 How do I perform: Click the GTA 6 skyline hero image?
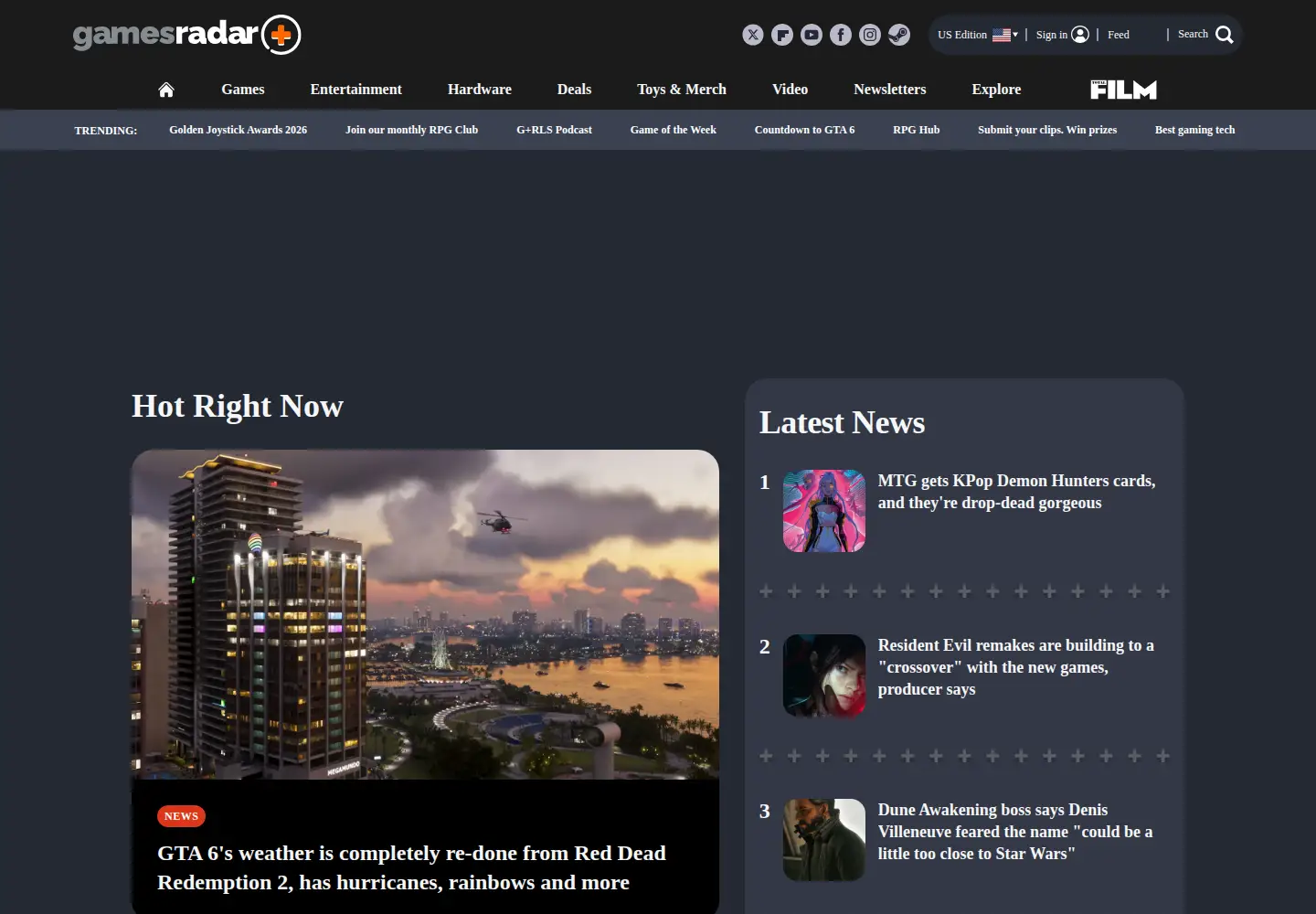click(x=425, y=614)
